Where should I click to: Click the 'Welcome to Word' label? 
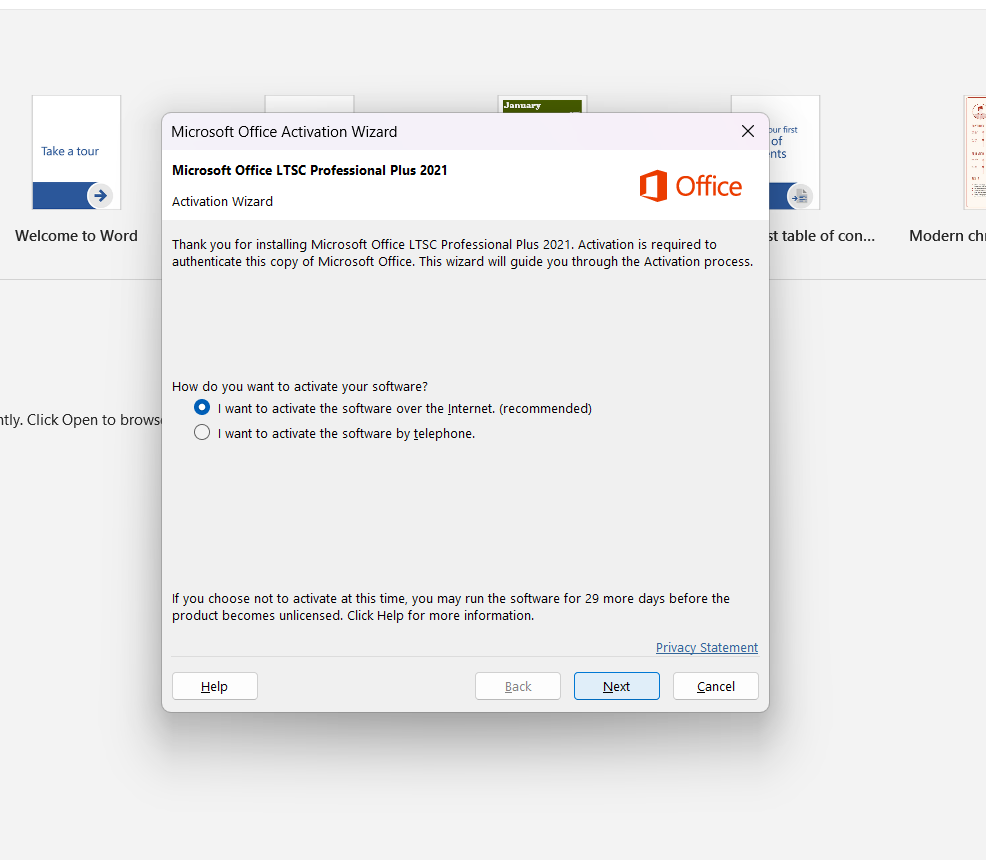click(76, 236)
